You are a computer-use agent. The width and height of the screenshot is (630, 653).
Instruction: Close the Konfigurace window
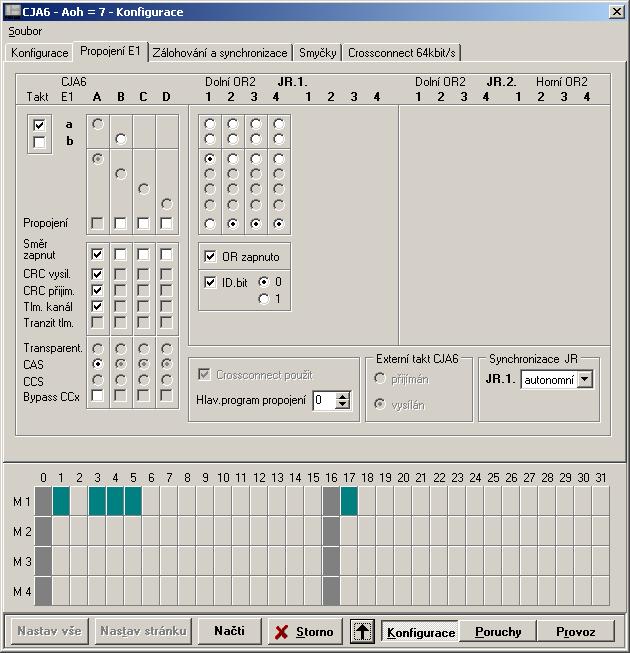click(x=617, y=12)
